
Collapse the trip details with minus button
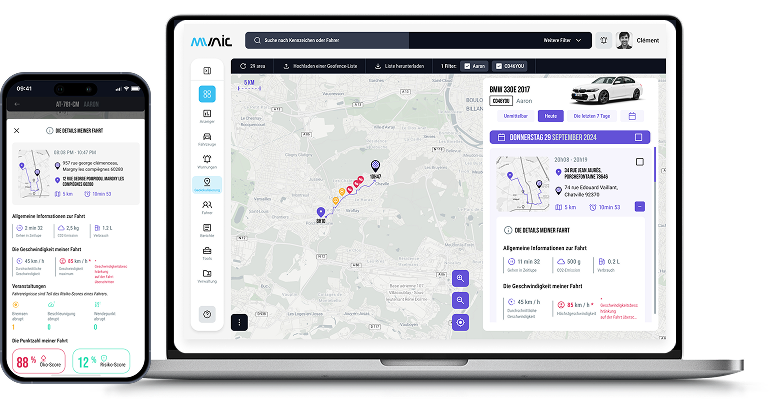[x=639, y=207]
